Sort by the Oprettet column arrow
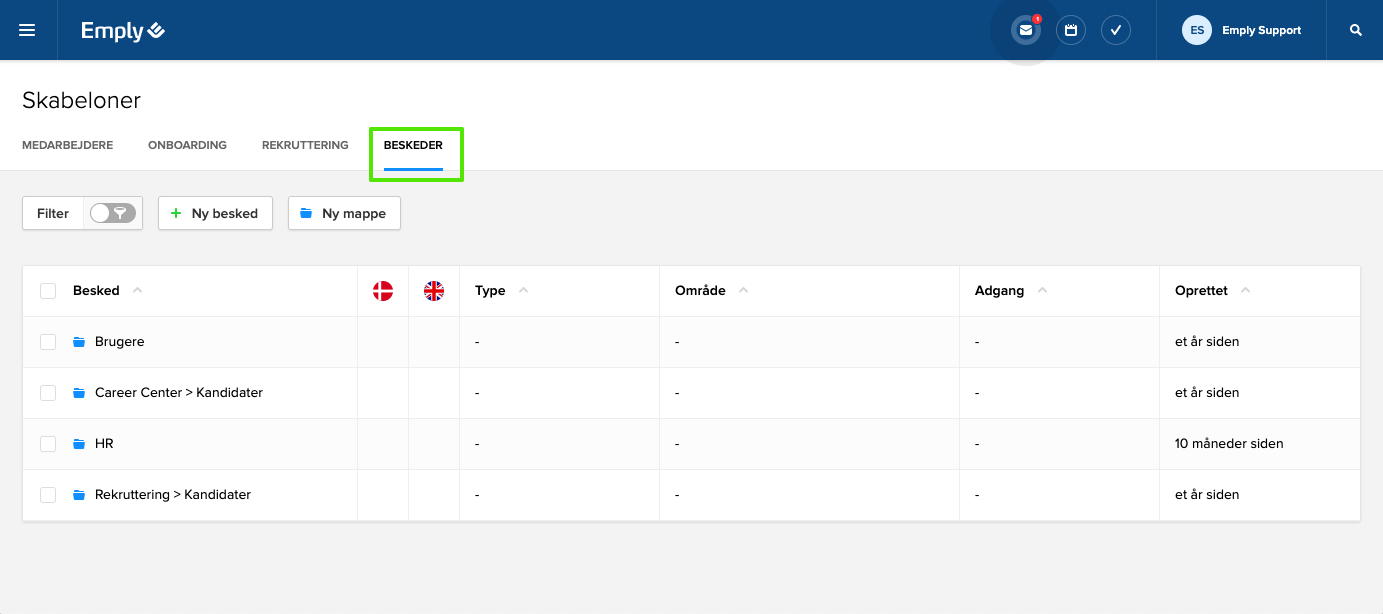The width and height of the screenshot is (1383, 614). [x=1245, y=291]
